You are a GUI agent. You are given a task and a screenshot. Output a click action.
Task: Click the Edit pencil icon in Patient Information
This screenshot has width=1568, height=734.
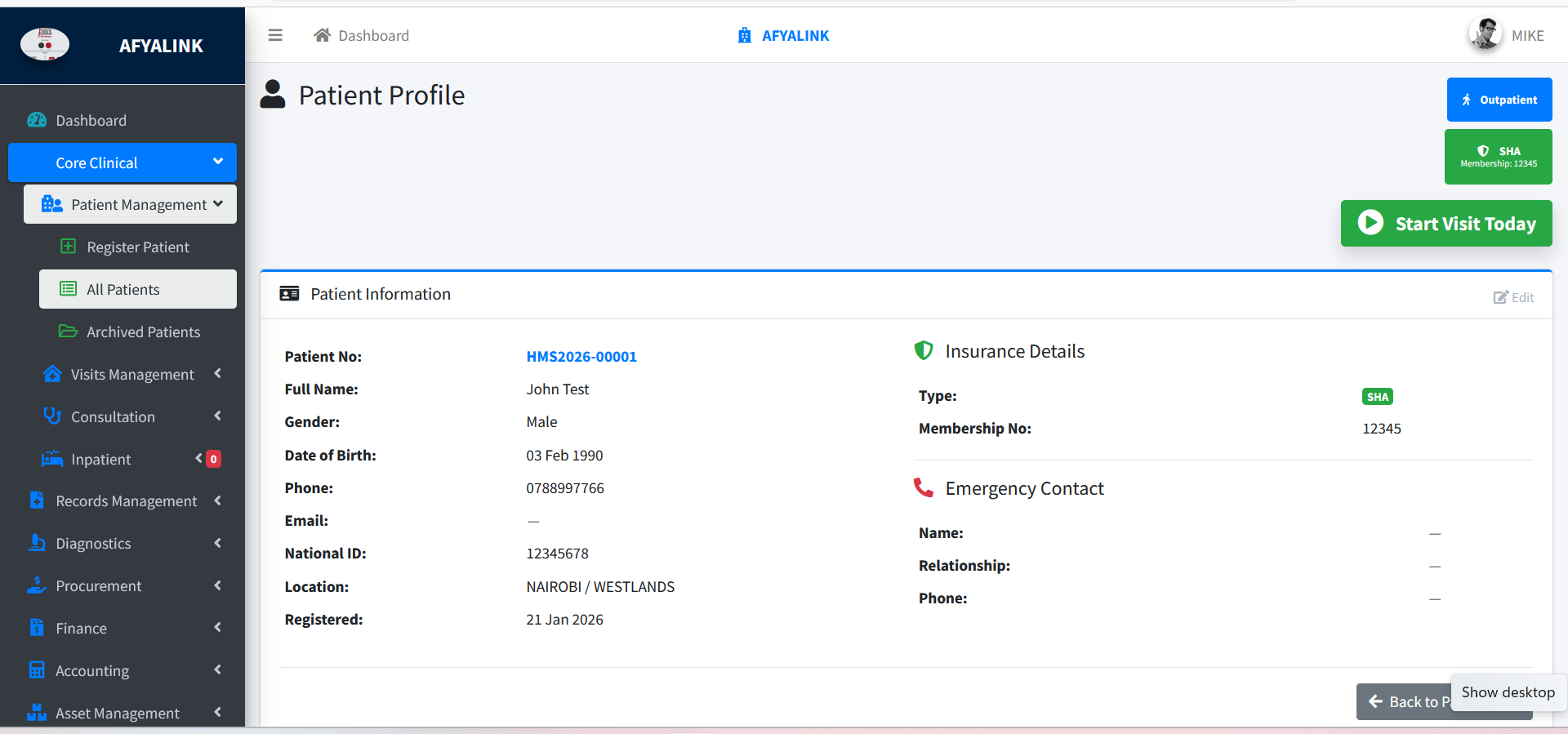click(1500, 297)
